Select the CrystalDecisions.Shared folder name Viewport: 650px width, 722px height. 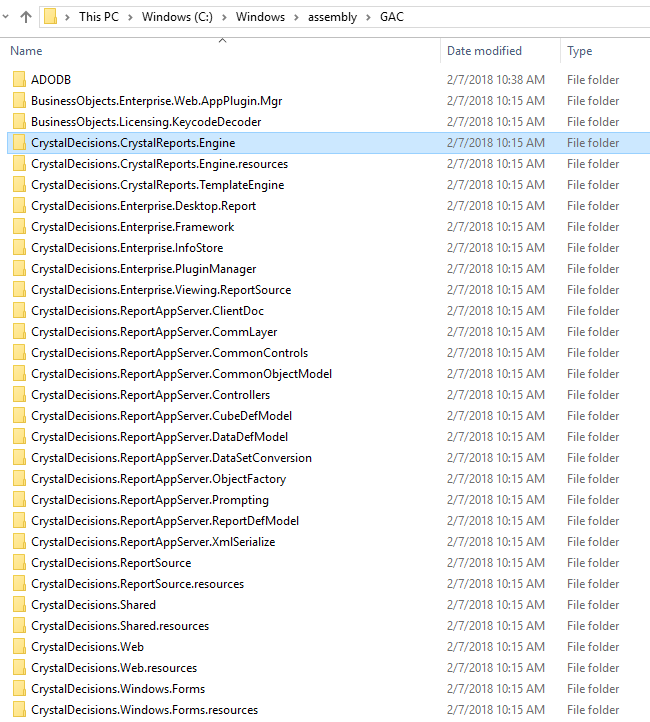click(93, 605)
